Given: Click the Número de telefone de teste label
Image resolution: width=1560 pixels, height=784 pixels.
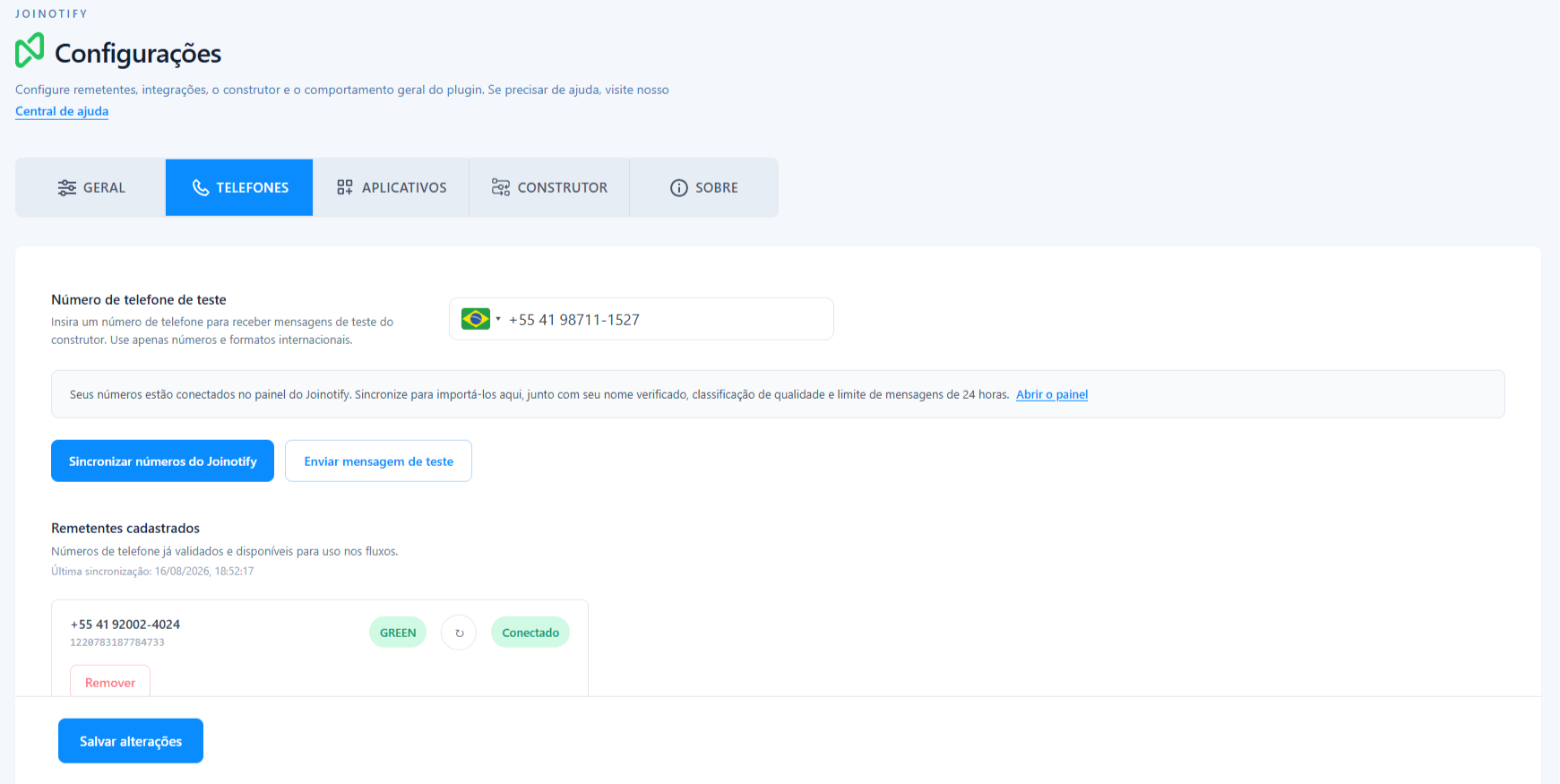Looking at the screenshot, I should click(x=139, y=299).
